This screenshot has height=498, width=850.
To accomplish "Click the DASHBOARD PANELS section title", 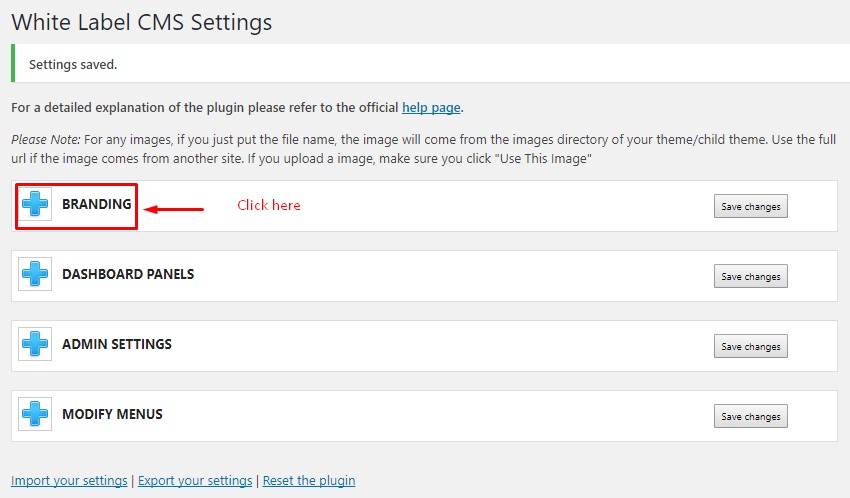I will coord(128,274).
